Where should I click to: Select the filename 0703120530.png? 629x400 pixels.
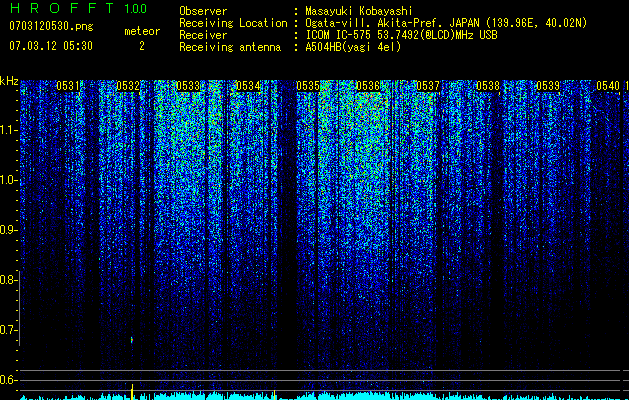[x=51, y=27]
